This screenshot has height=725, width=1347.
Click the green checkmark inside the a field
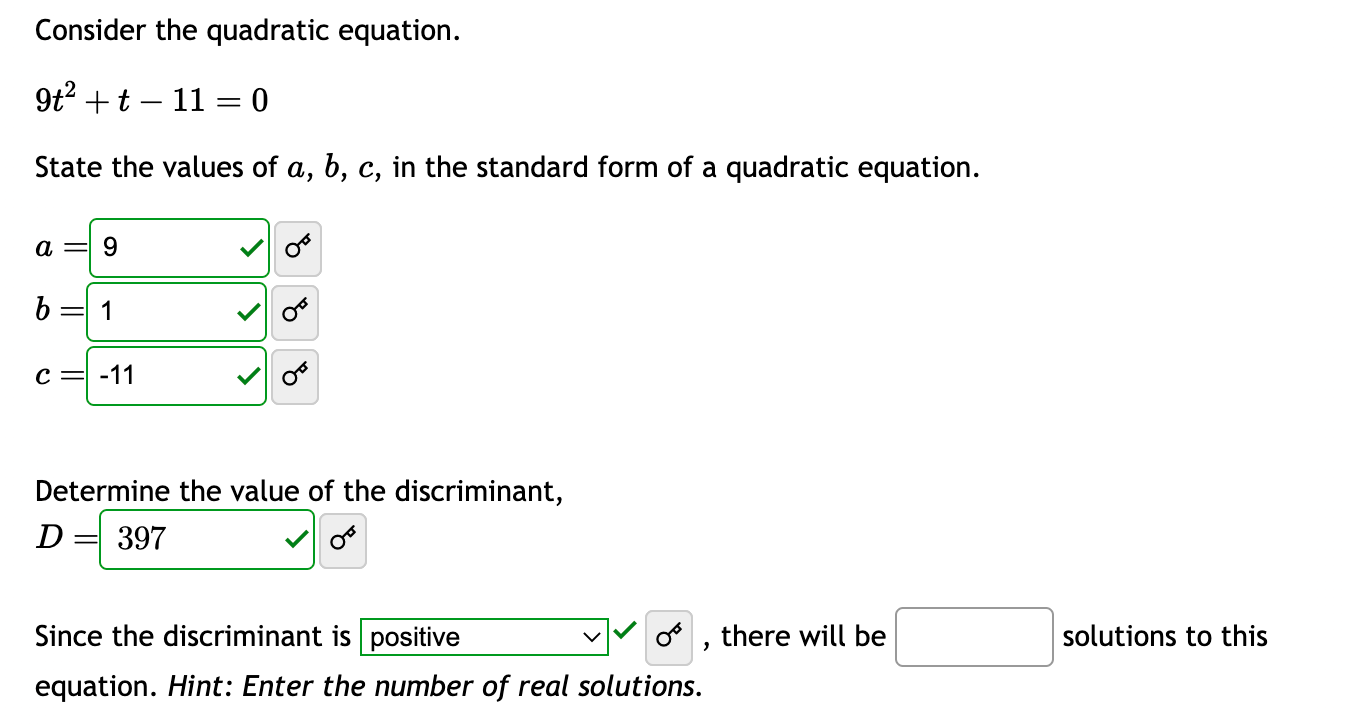click(250, 248)
